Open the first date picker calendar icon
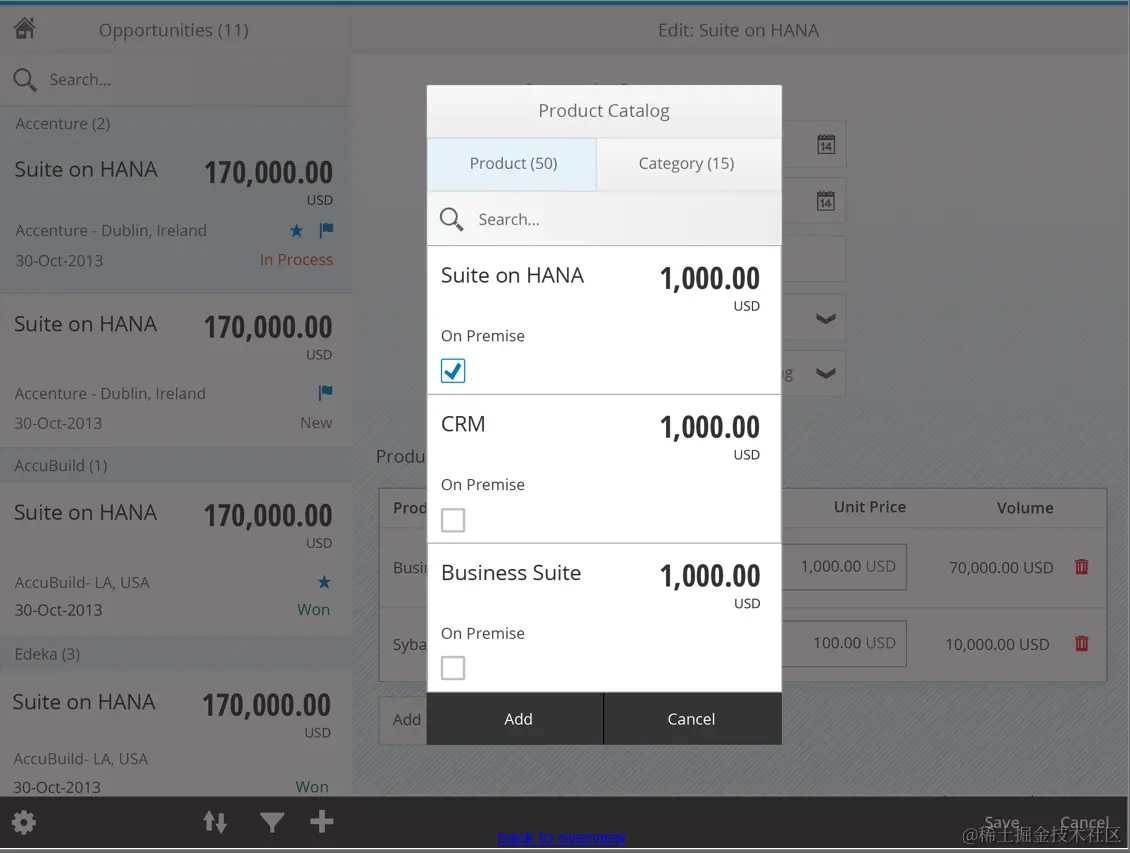1130x853 pixels. click(x=826, y=144)
